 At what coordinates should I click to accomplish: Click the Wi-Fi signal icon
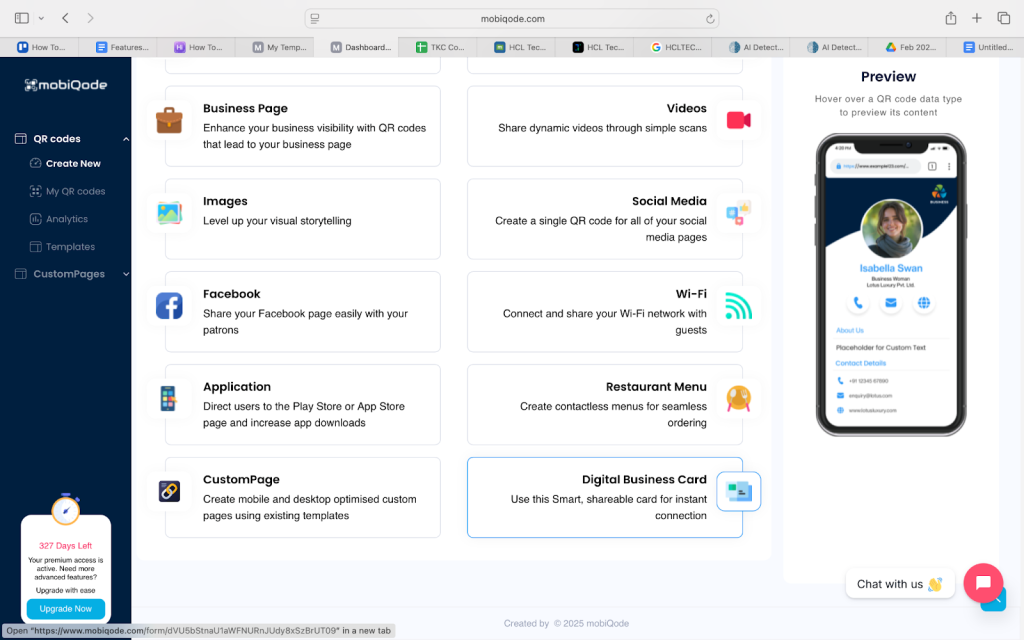(x=738, y=306)
